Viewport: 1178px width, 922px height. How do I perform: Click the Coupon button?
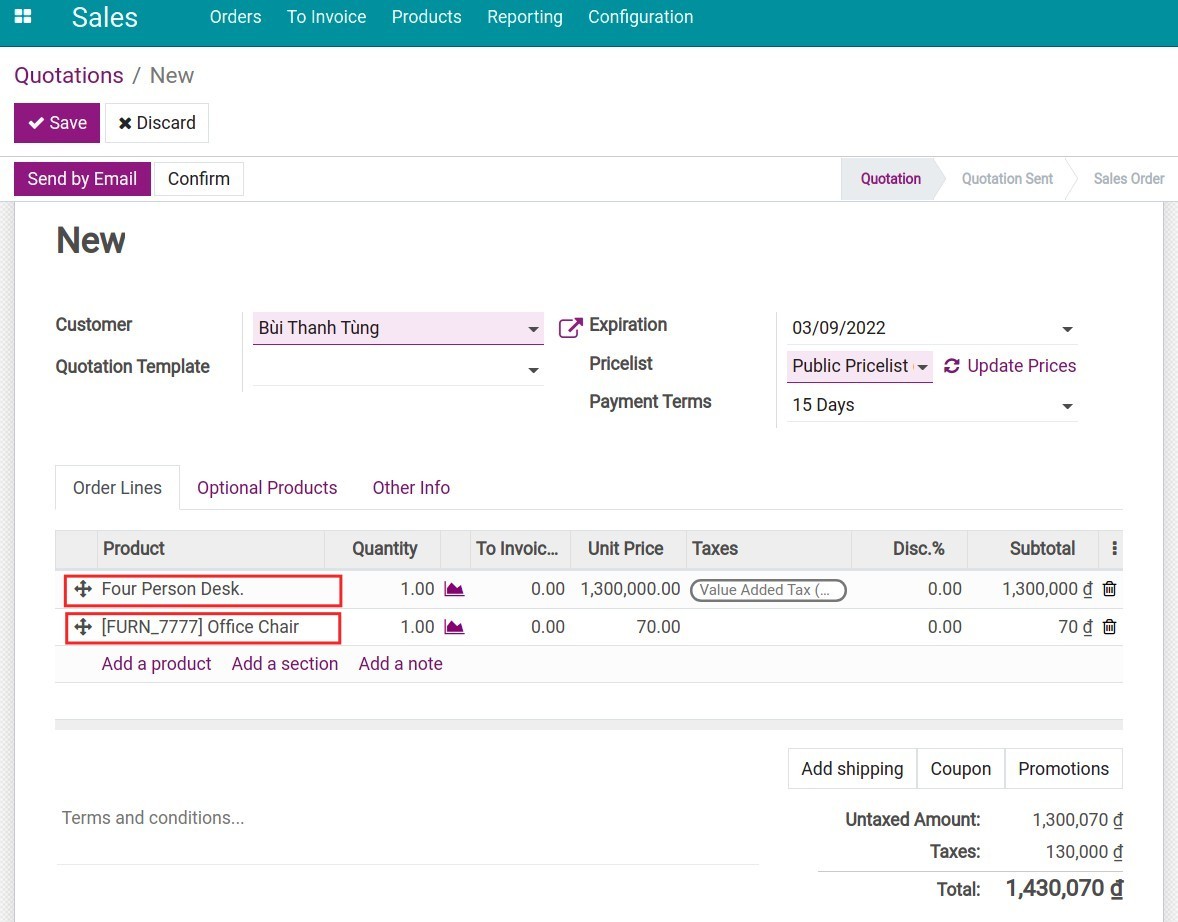pos(960,769)
